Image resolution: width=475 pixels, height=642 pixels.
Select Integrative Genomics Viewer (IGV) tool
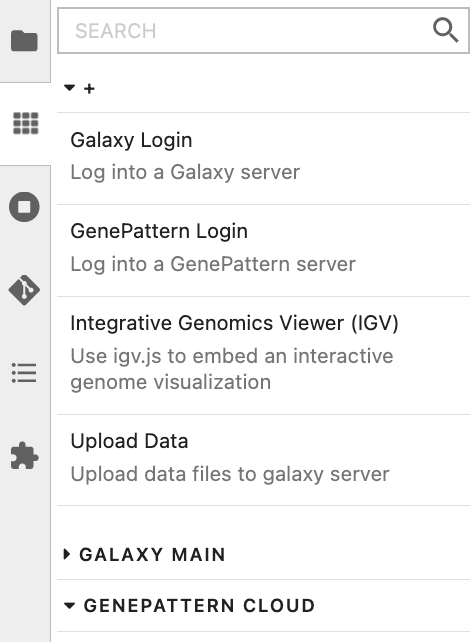263,355
